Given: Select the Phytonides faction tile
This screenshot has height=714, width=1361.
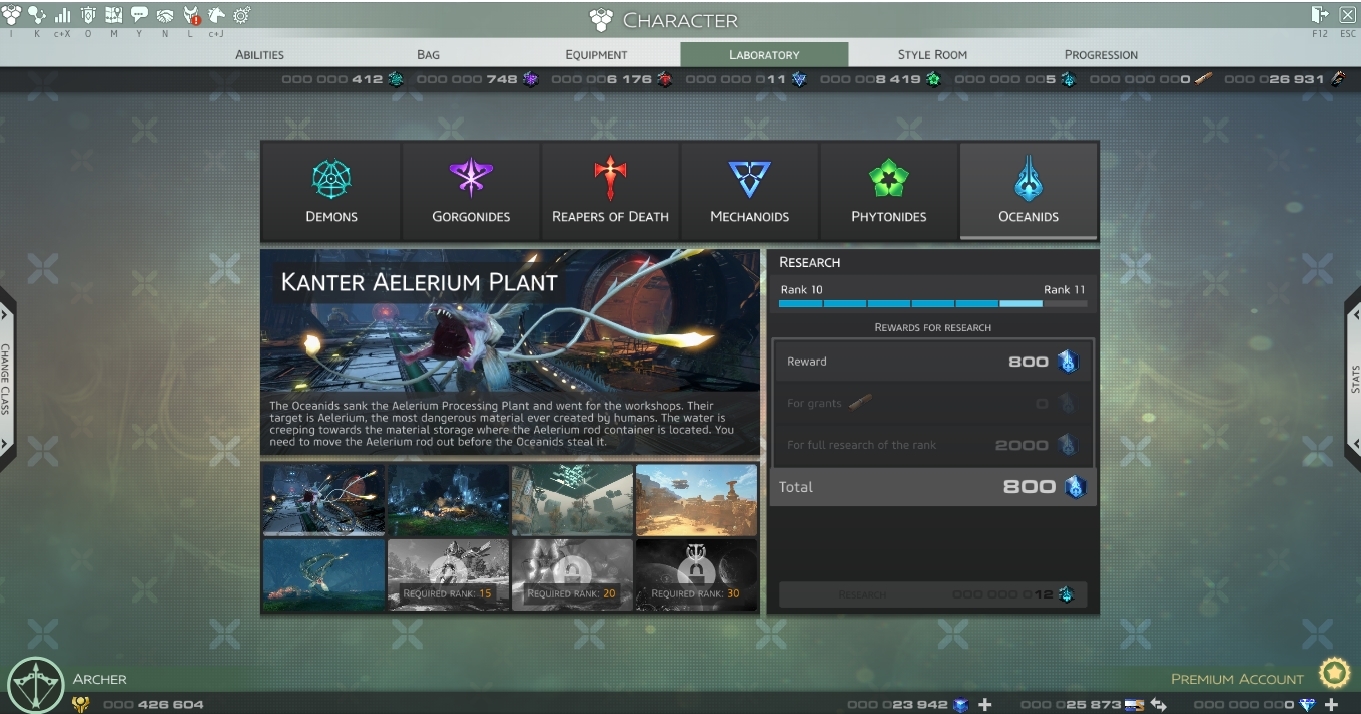Looking at the screenshot, I should coord(888,191).
